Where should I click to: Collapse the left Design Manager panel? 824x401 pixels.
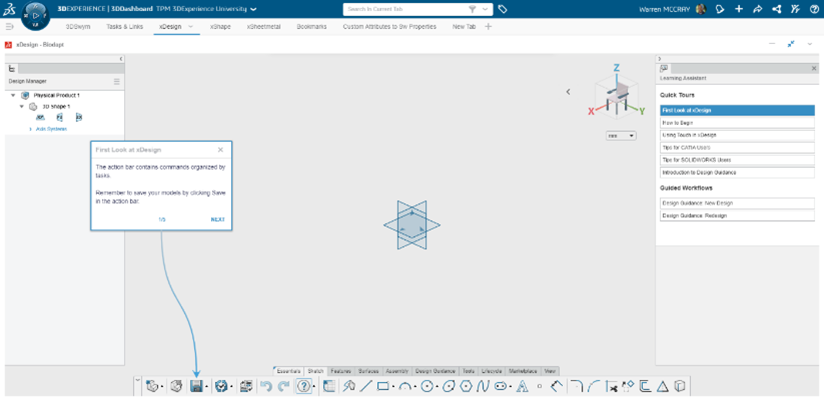[x=121, y=59]
